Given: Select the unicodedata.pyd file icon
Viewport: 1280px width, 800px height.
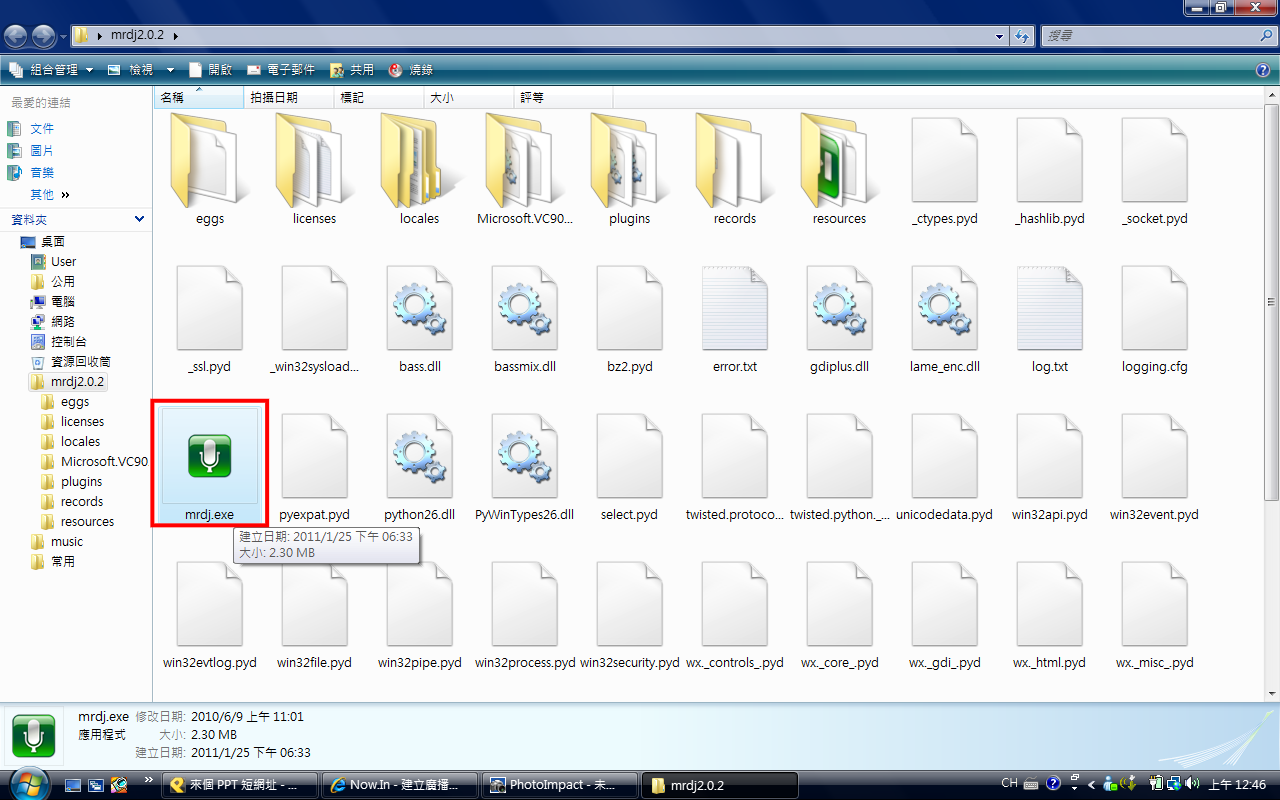Looking at the screenshot, I should pos(945,456).
